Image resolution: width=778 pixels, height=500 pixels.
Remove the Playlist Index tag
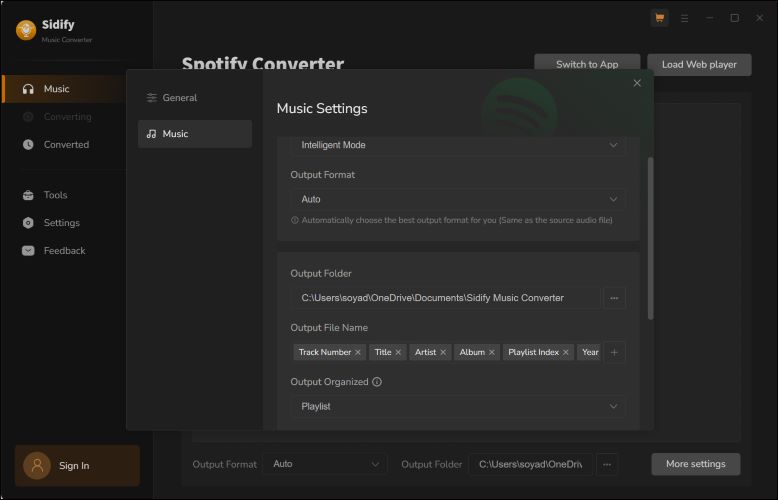566,352
